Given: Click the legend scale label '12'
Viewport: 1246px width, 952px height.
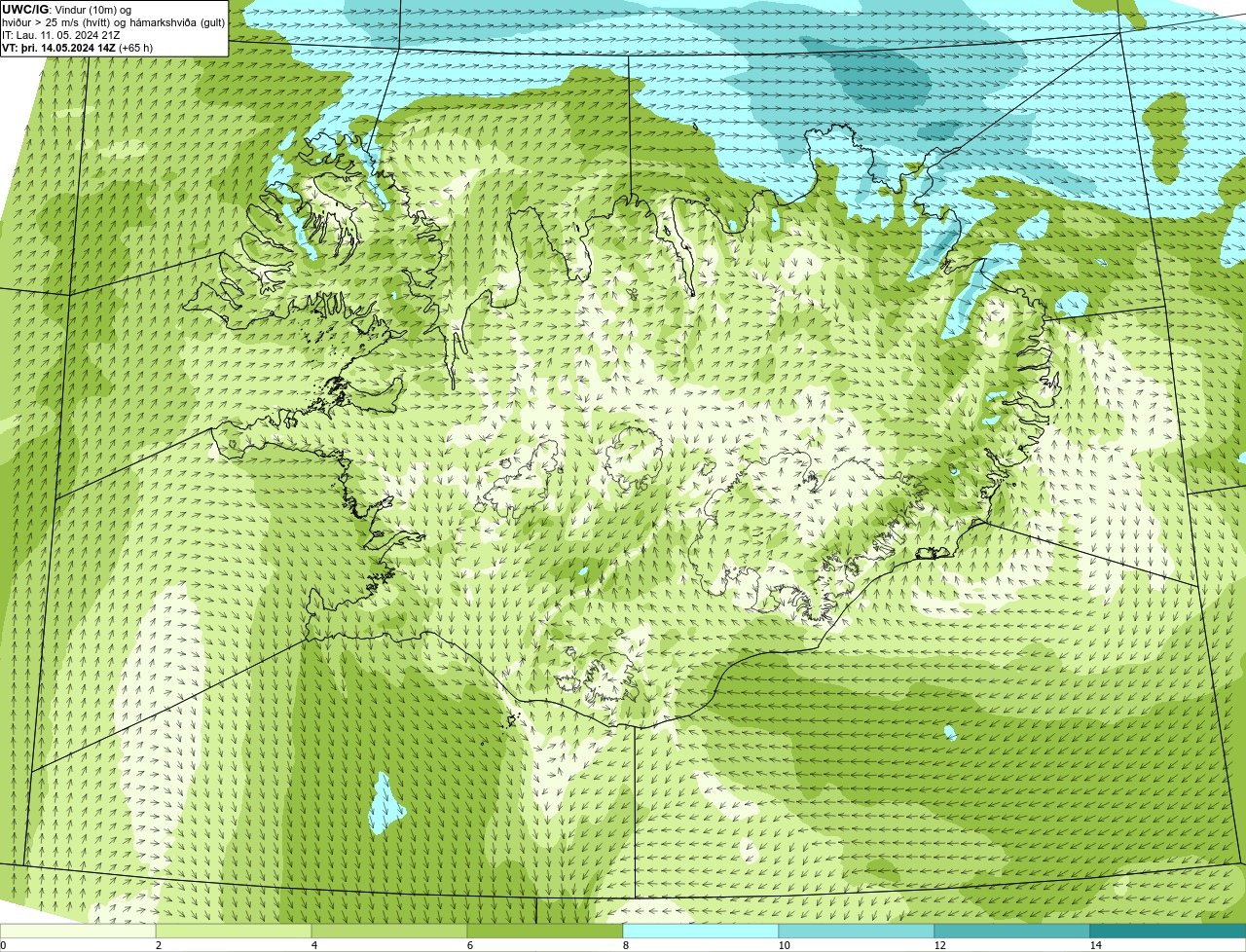Looking at the screenshot, I should pyautogui.click(x=939, y=945).
